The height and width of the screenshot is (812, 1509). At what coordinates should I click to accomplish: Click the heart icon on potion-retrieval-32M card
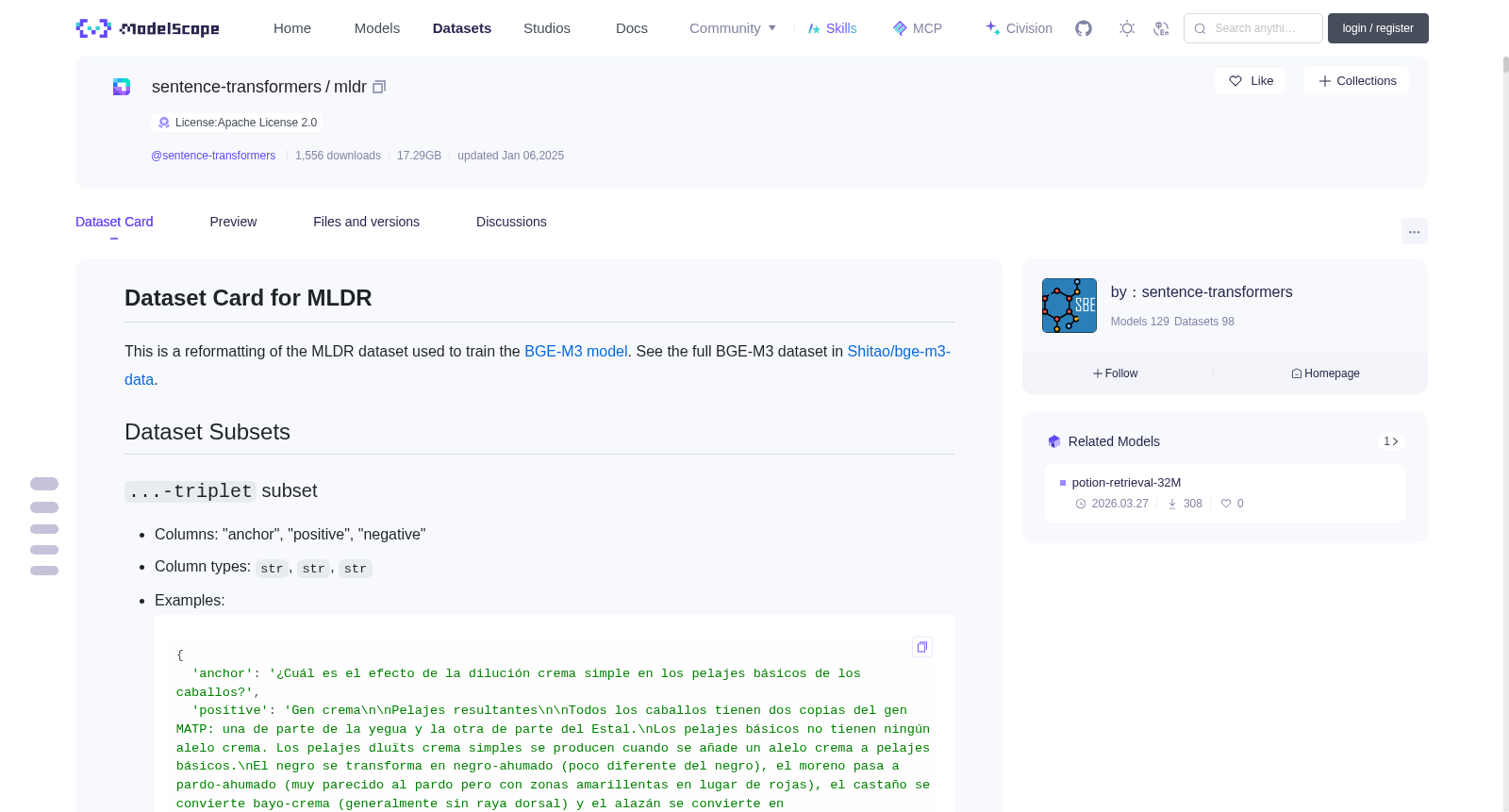(x=1226, y=504)
